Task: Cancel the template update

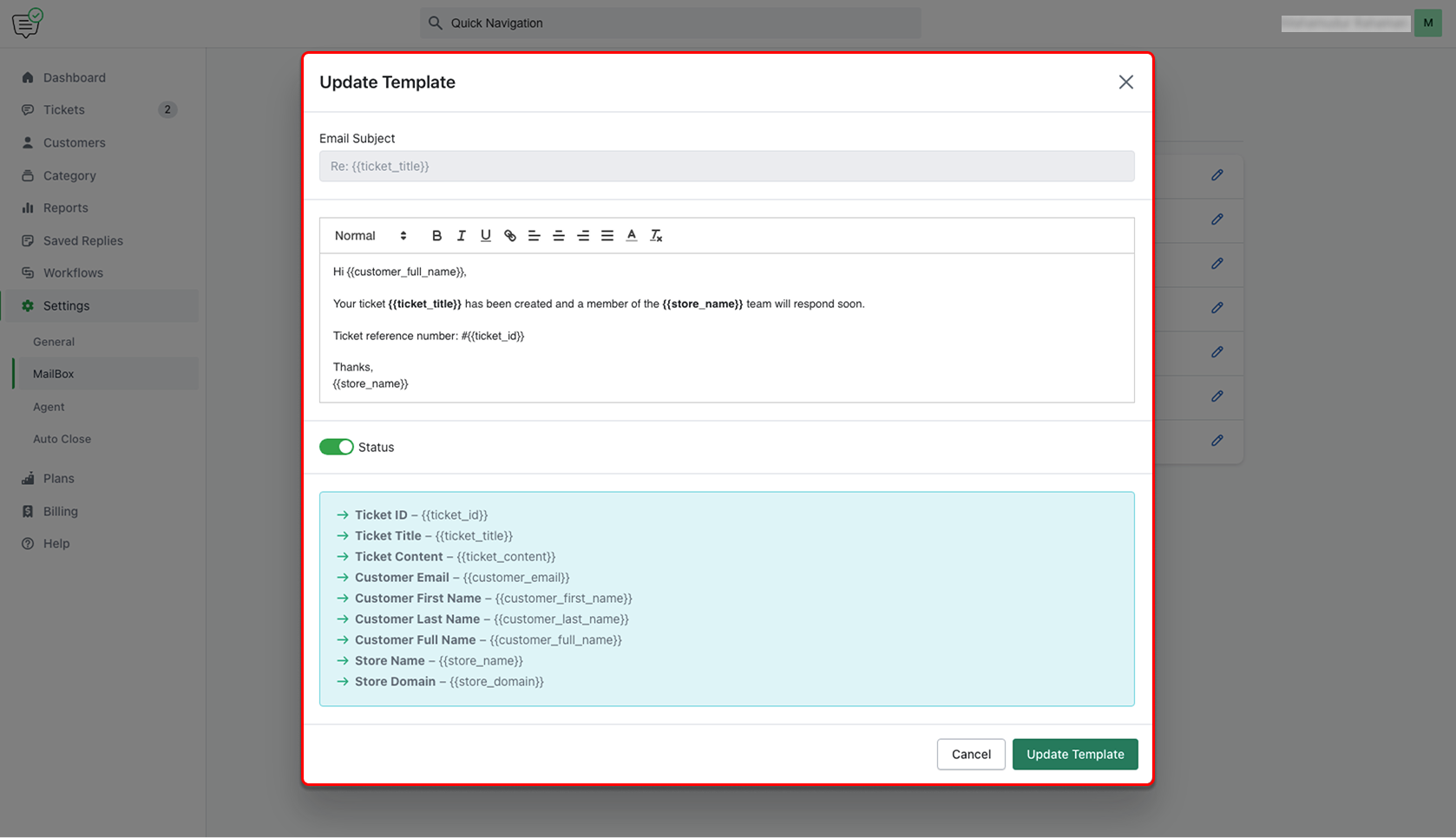Action: (x=971, y=755)
